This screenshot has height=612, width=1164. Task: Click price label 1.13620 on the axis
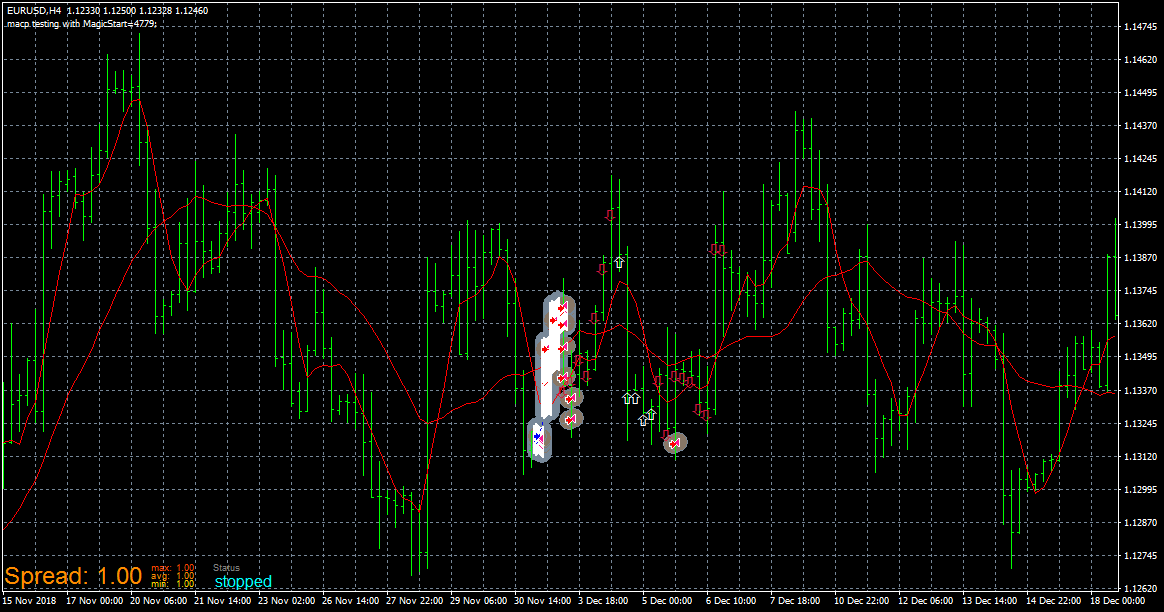pos(1140,324)
